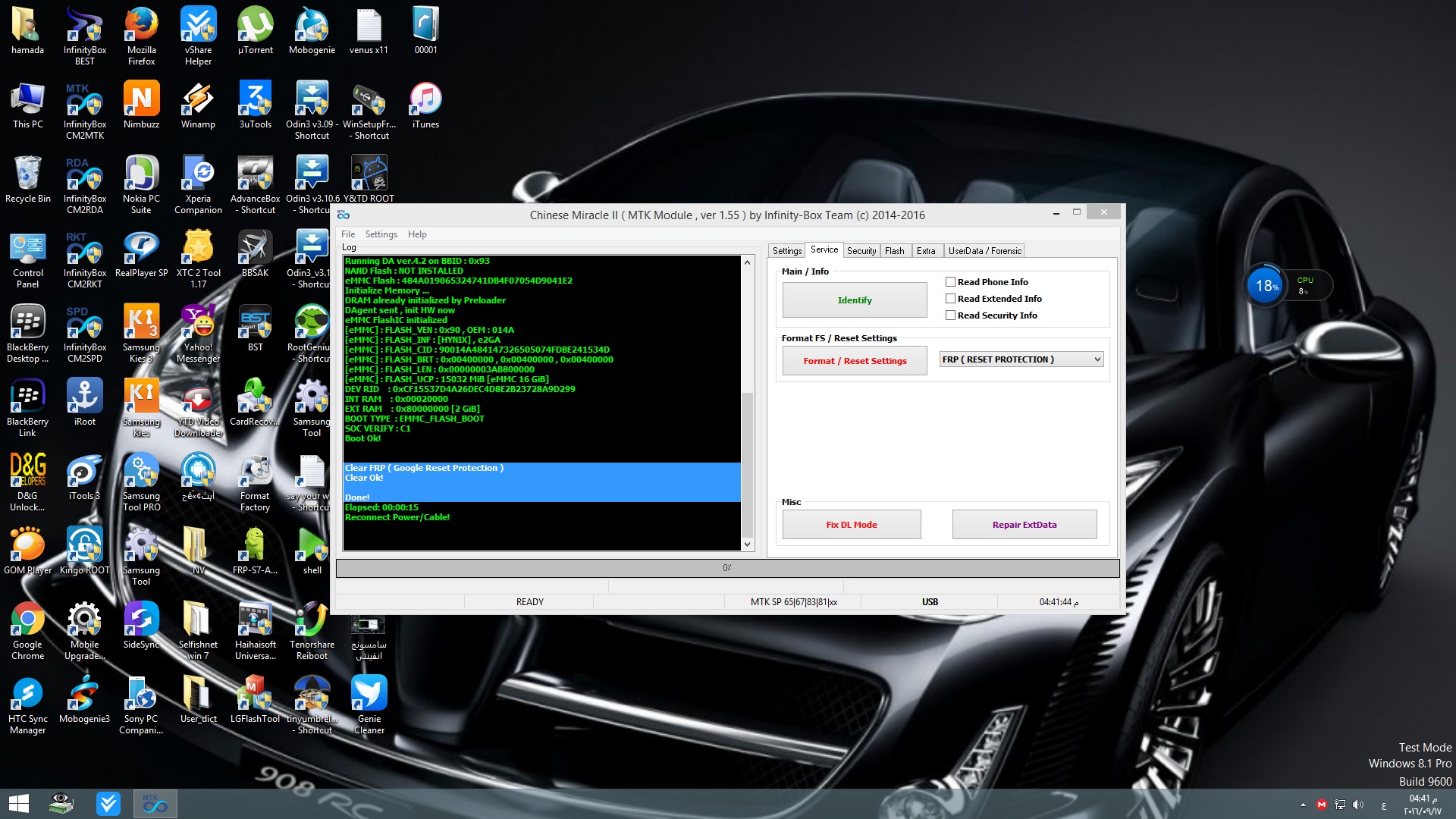
Task: Switch to the Settings tab
Action: [786, 251]
